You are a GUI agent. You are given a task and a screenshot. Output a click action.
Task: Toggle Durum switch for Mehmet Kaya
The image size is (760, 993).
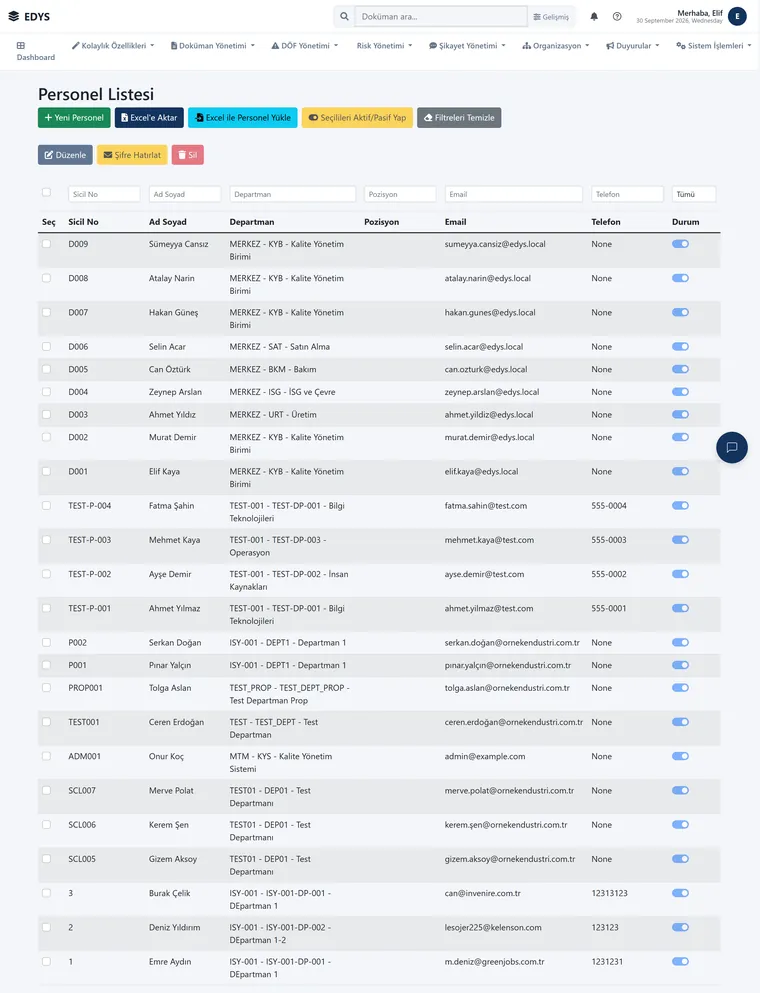click(x=680, y=540)
